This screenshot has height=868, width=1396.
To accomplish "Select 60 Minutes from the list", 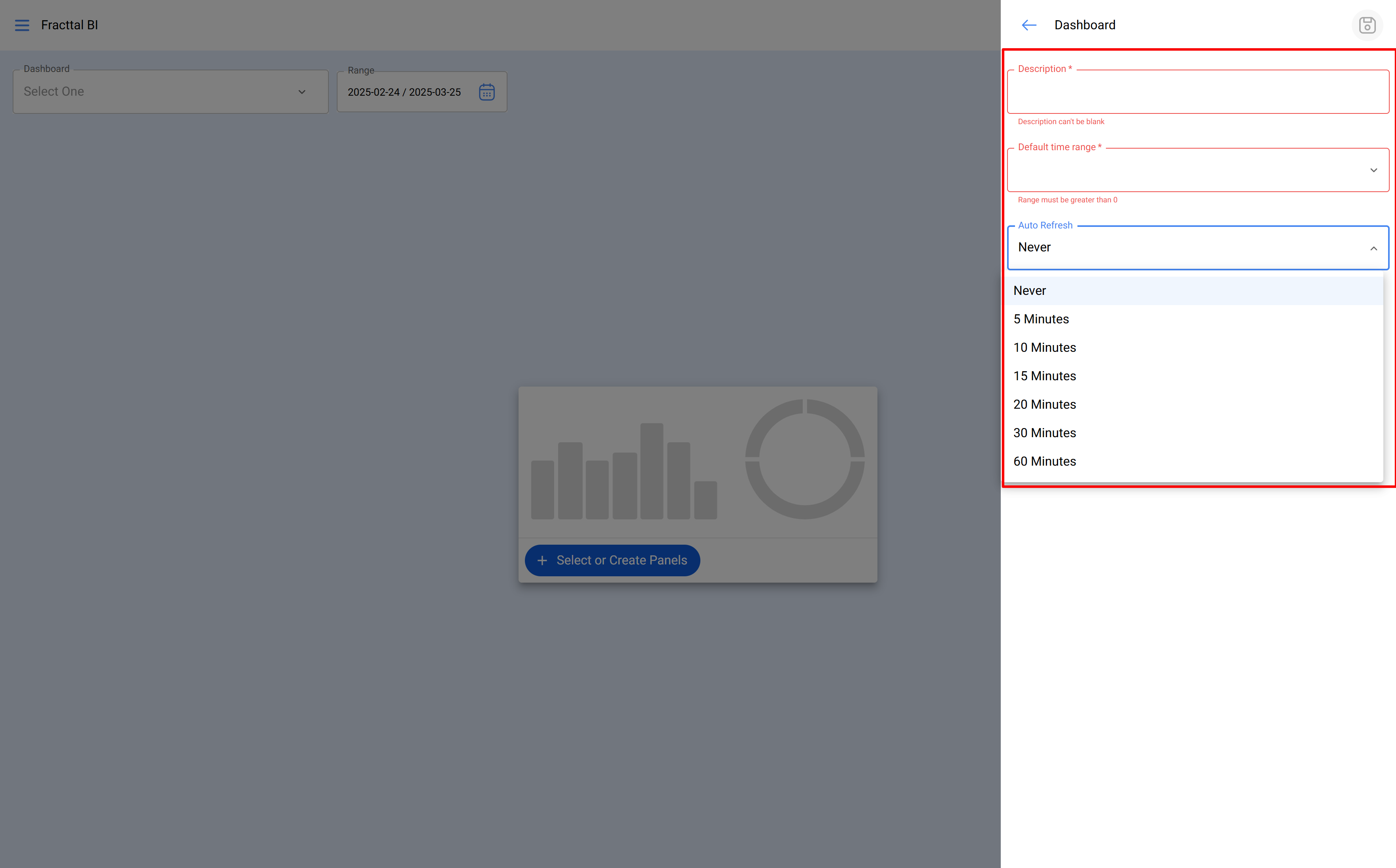I will 1193,462.
